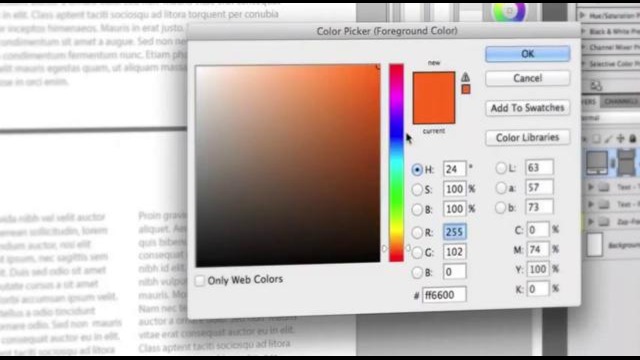Select the S saturation radio button

tap(417, 189)
